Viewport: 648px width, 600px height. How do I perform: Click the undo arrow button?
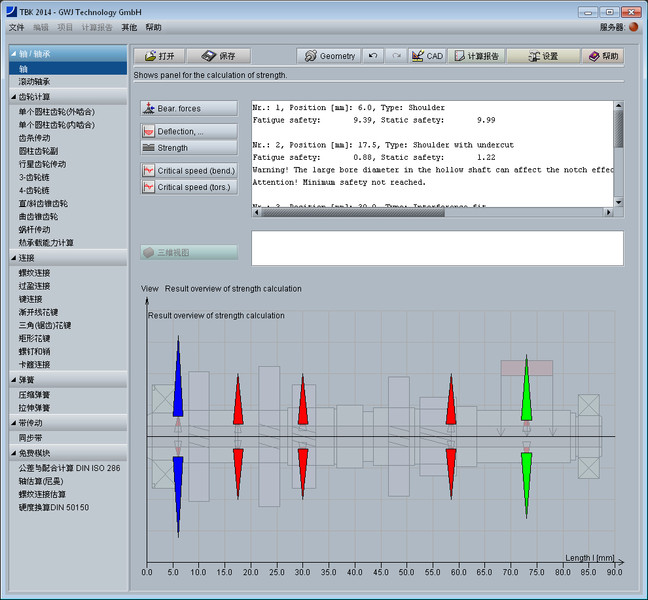[x=373, y=56]
